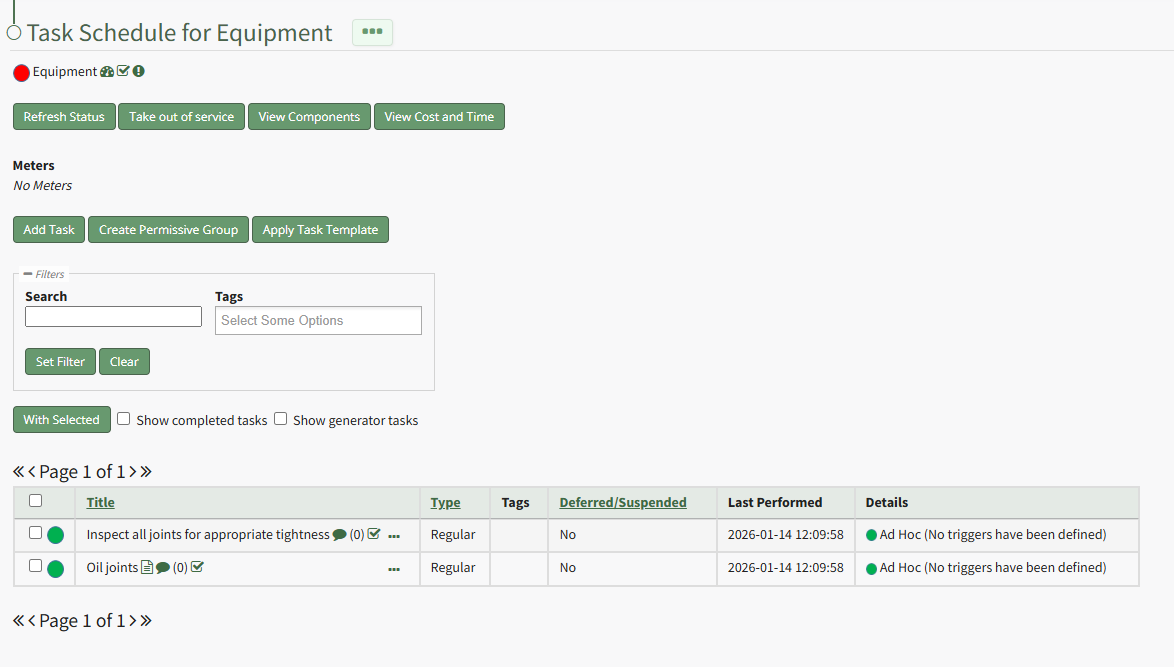This screenshot has height=667, width=1174.
Task: Open the ellipsis menu beside page title
Action: (372, 32)
